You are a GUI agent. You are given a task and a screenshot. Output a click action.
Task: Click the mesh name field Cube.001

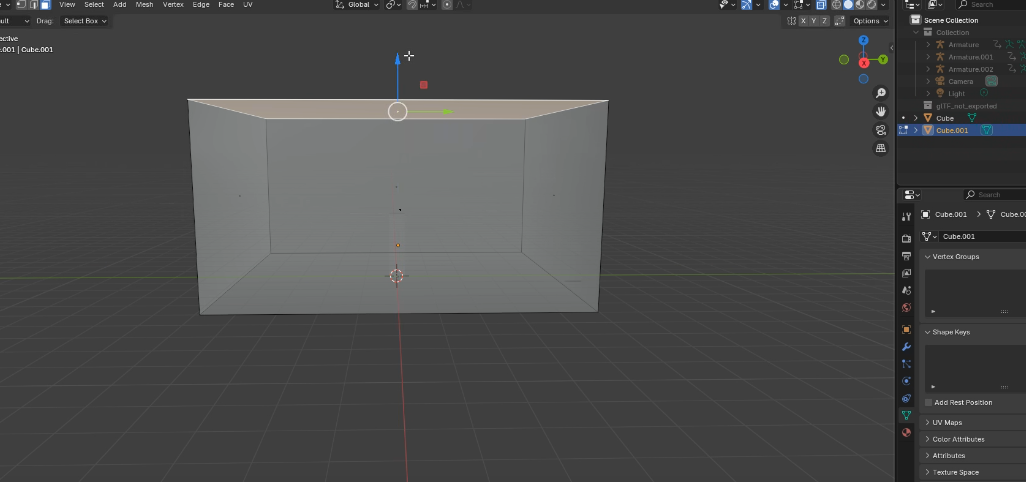click(980, 237)
